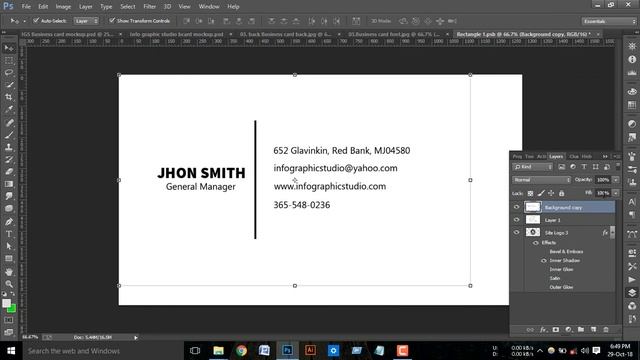Open Chrome from the Windows taskbar

point(241,350)
